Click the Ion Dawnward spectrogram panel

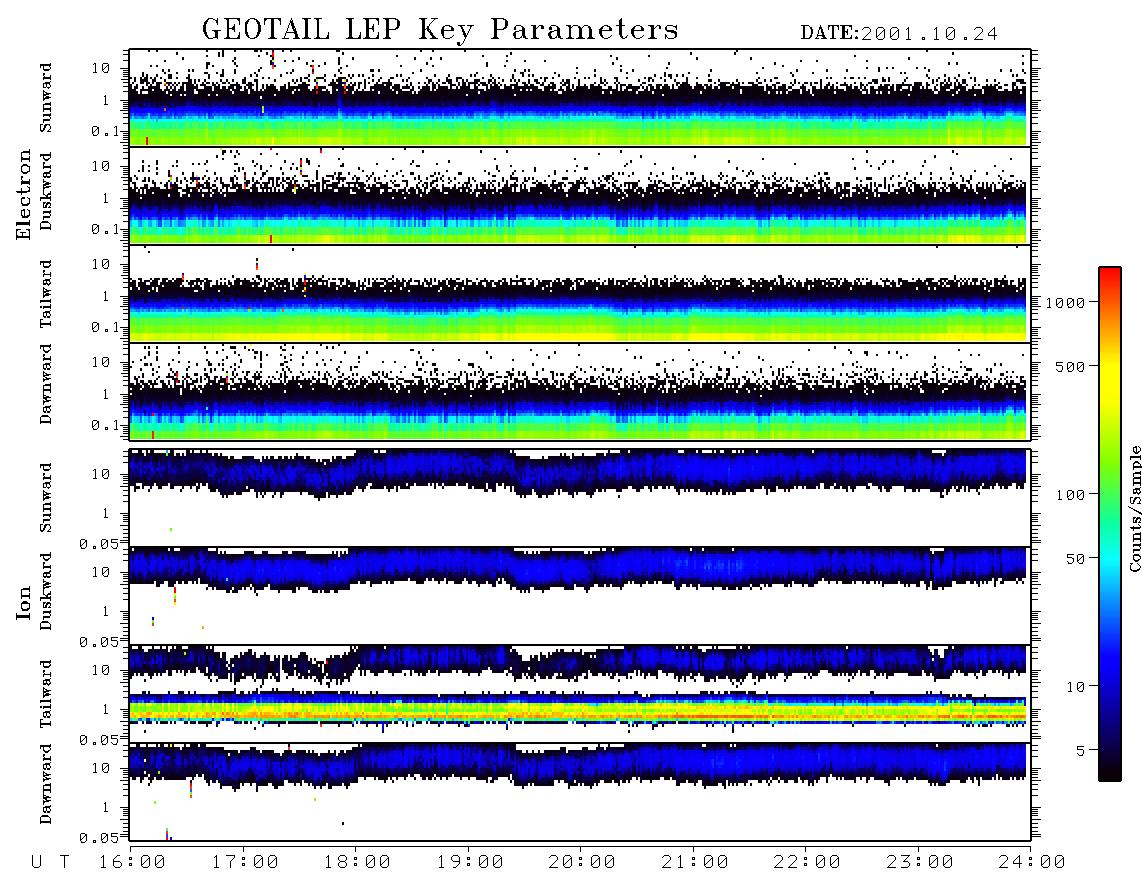[580, 791]
